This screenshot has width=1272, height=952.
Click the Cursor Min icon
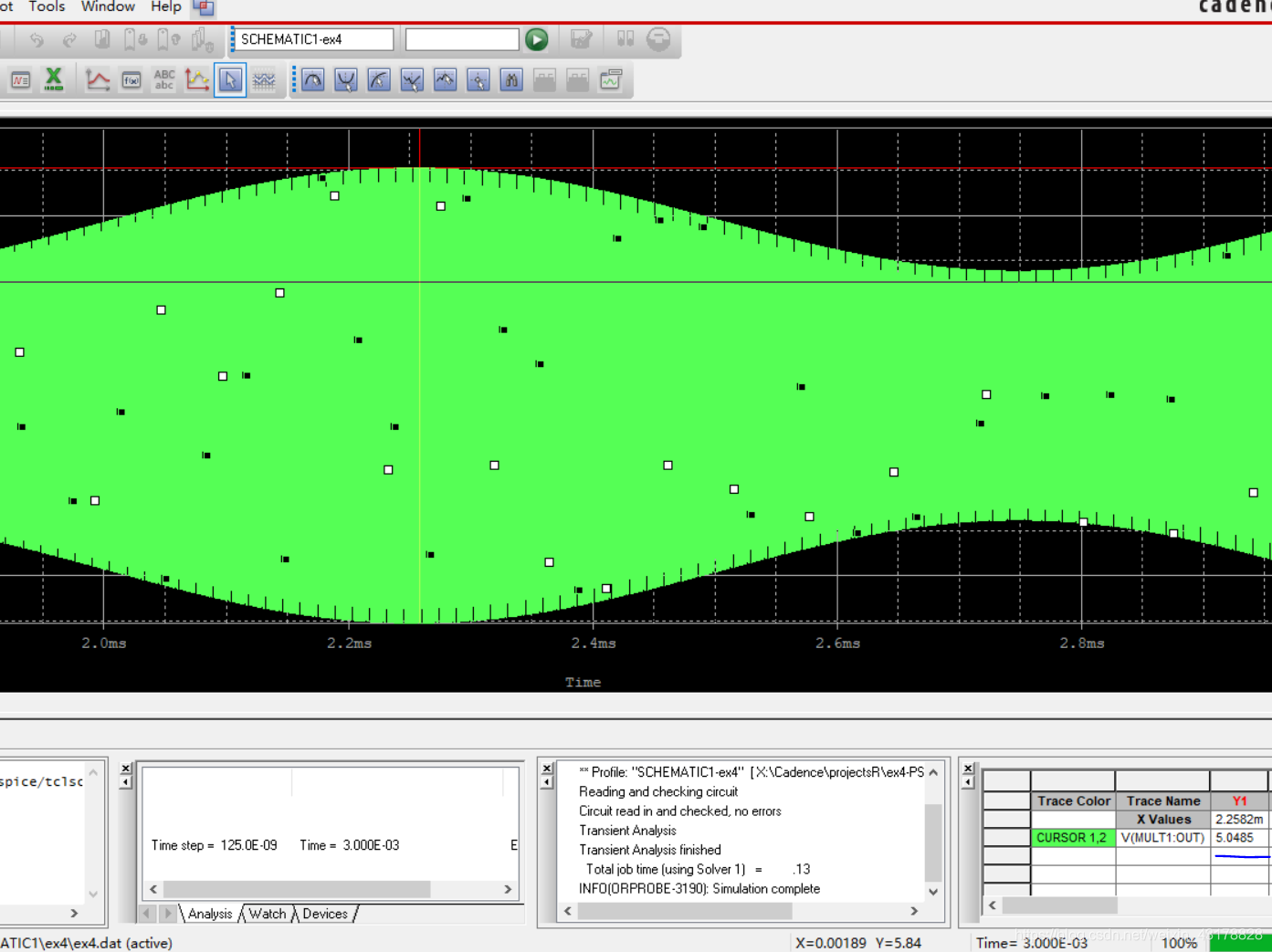[x=412, y=80]
